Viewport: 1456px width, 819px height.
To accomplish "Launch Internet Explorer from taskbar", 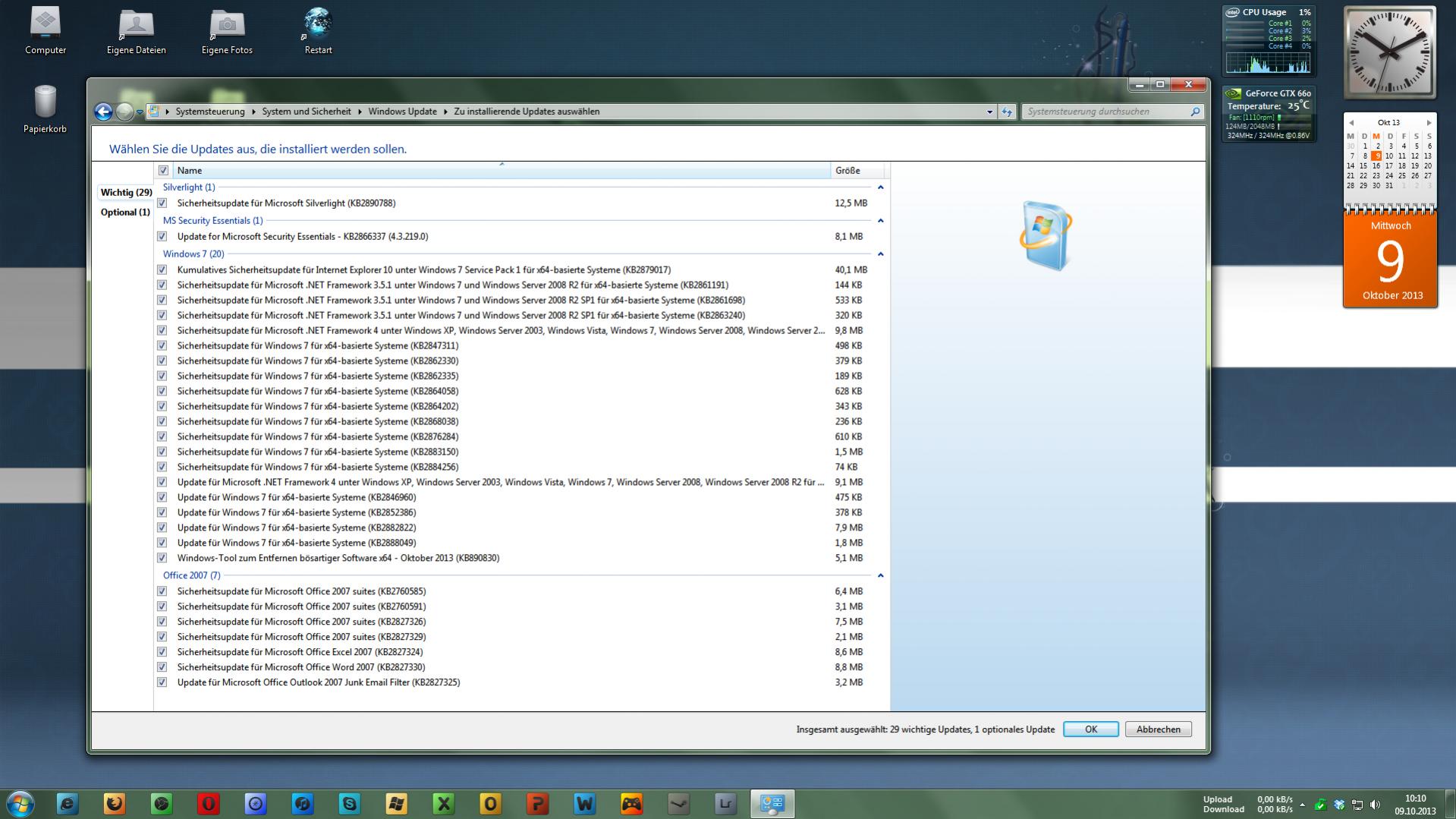I will pos(68,804).
